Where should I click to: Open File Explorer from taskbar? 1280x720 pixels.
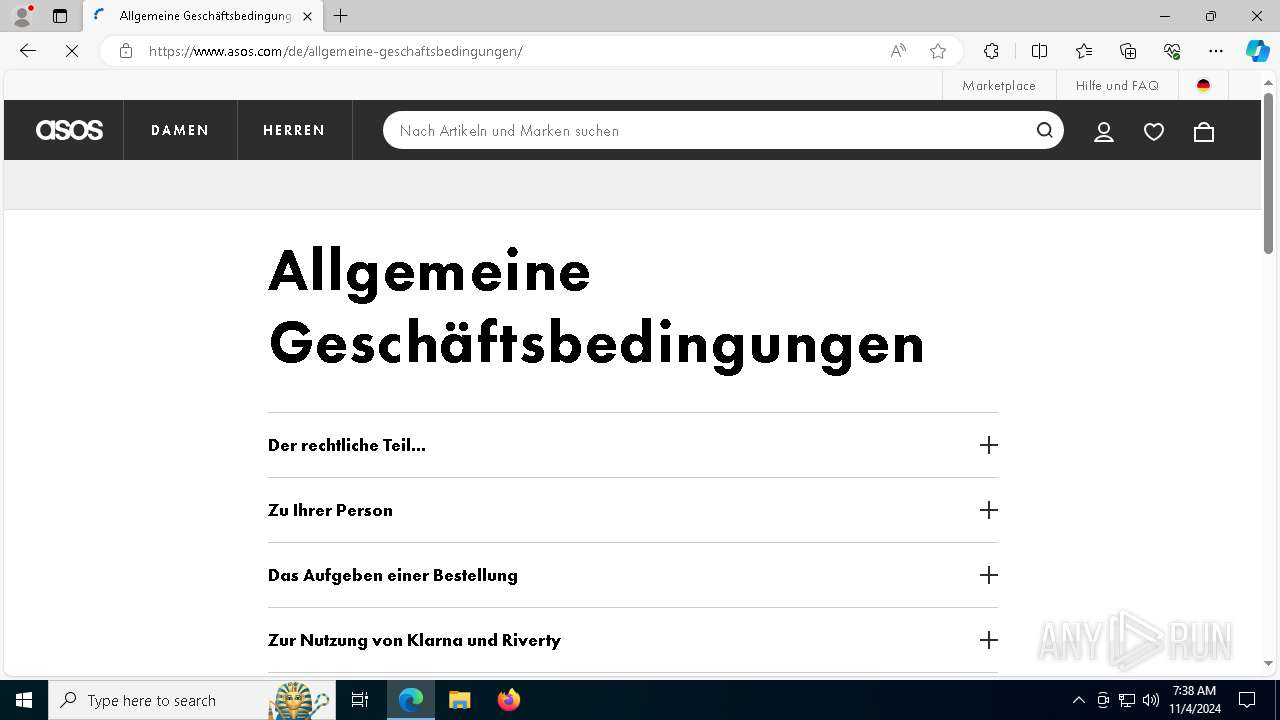(460, 700)
